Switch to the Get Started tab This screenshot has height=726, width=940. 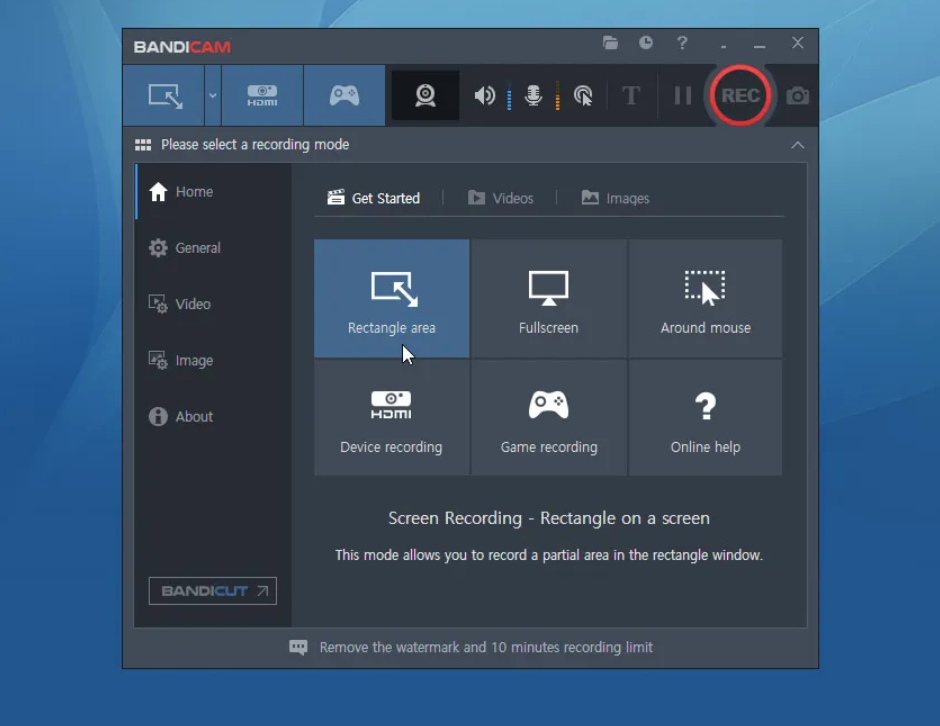pyautogui.click(x=373, y=198)
